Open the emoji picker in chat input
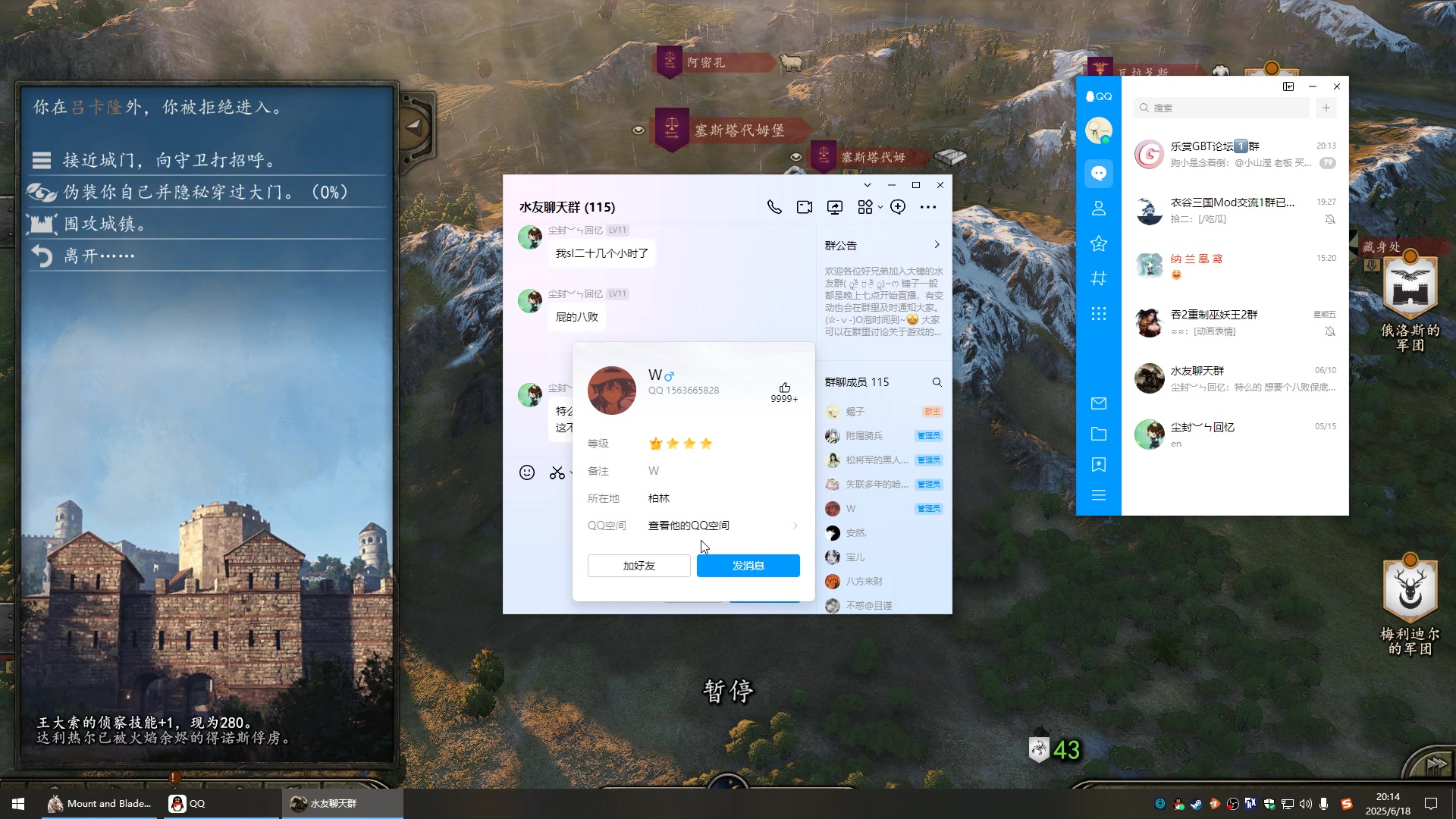Viewport: 1456px width, 819px height. click(x=527, y=472)
